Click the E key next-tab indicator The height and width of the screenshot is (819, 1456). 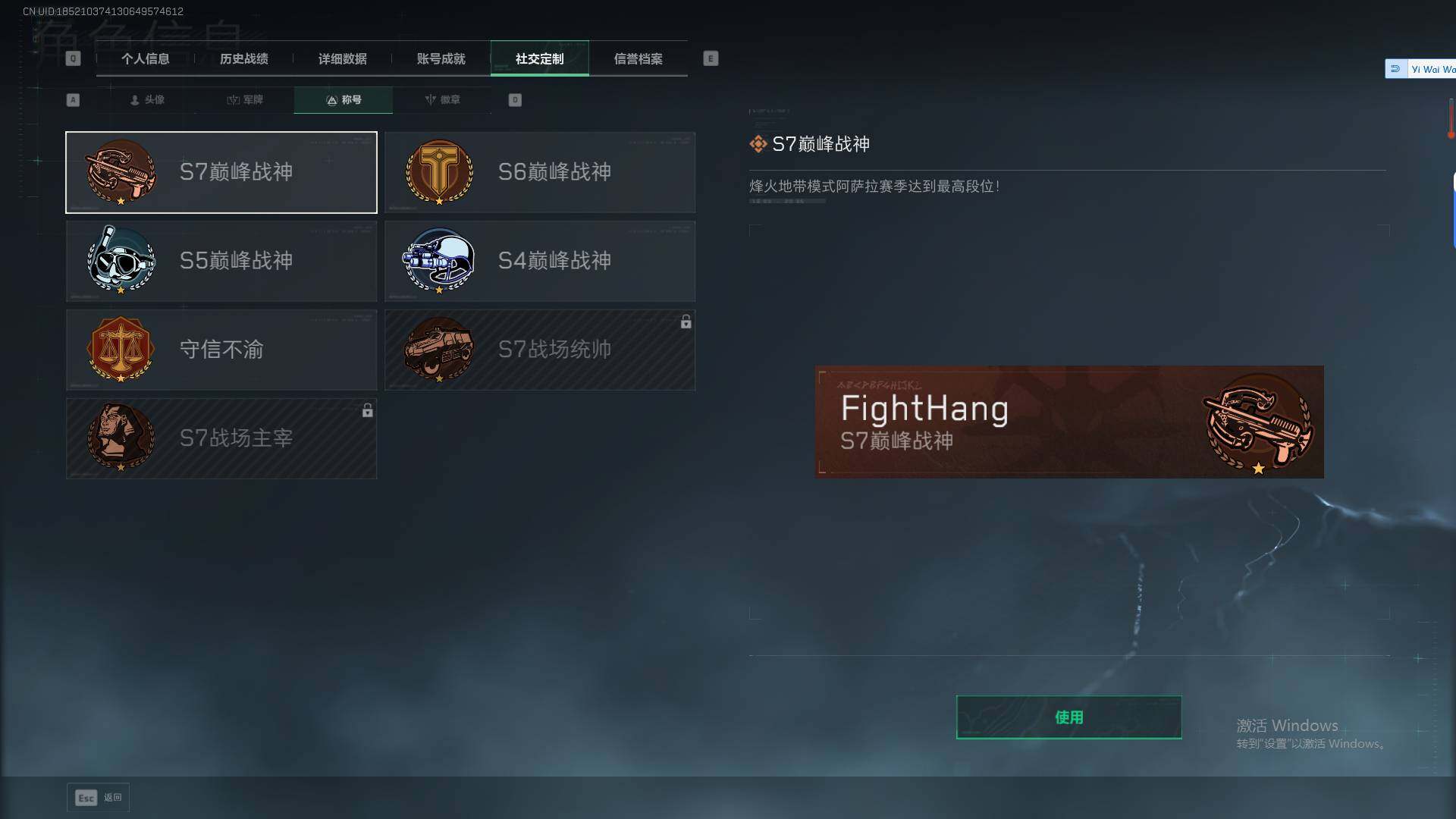711,58
